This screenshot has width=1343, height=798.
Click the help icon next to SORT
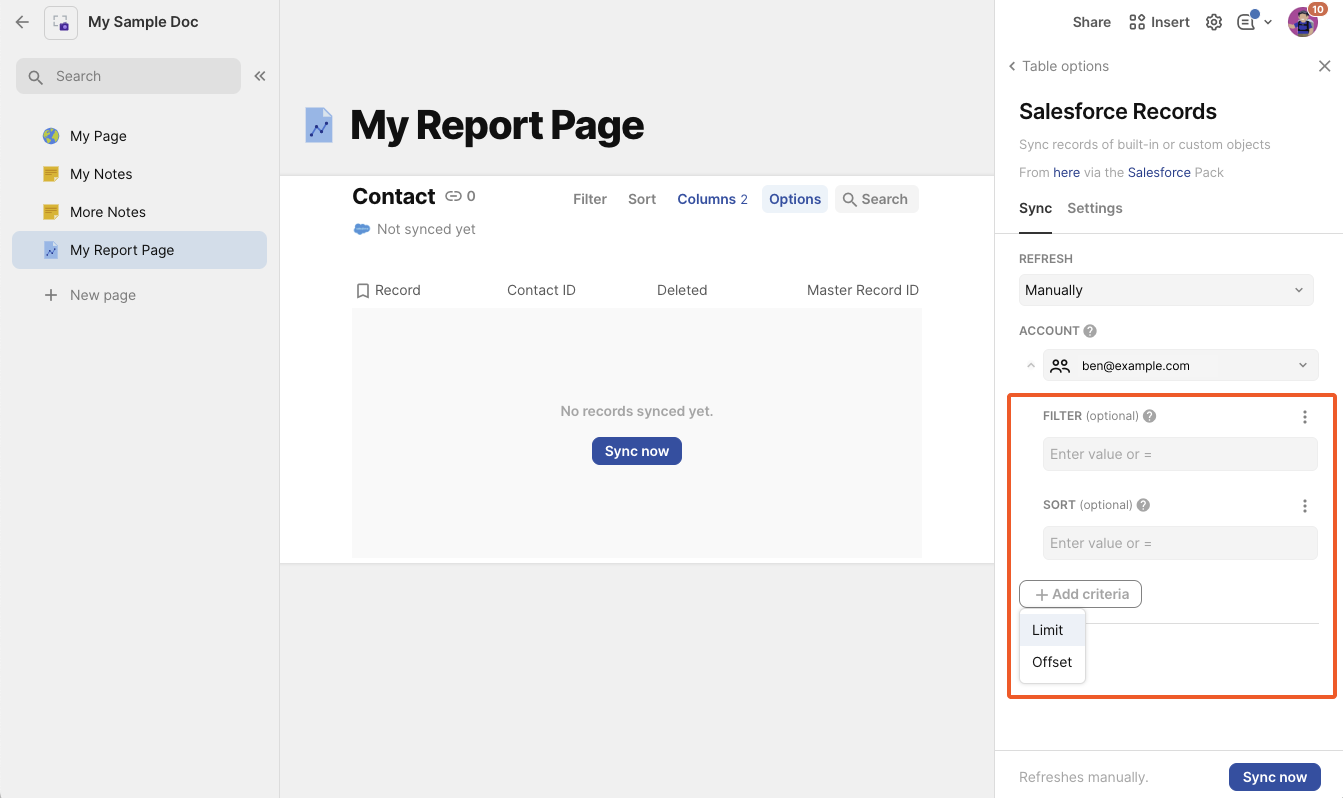(x=1143, y=505)
